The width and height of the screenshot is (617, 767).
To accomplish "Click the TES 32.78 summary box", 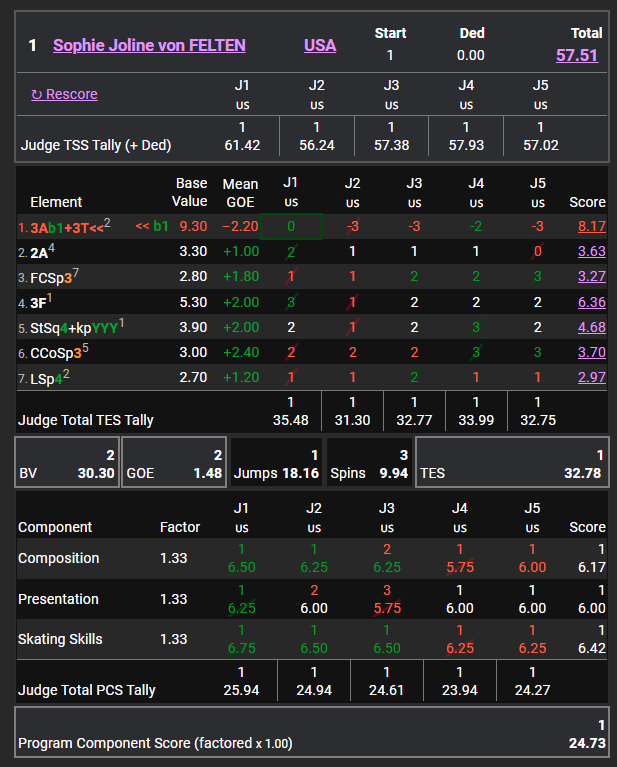I will point(511,463).
